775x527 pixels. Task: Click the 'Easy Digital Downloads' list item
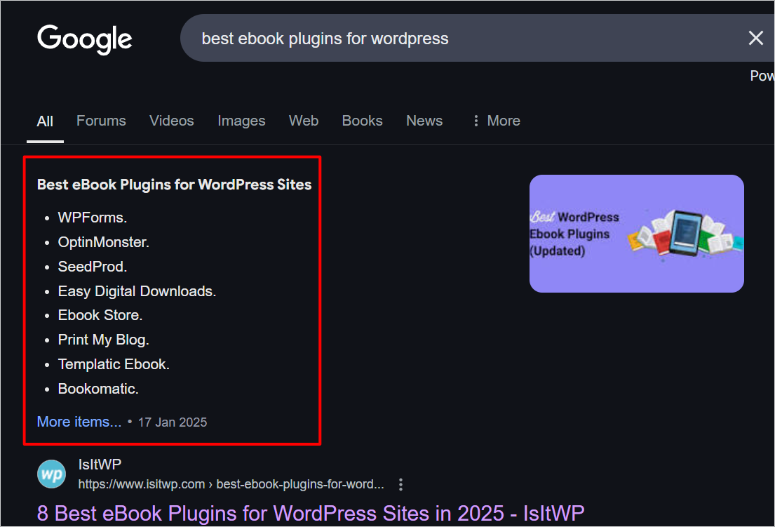(x=136, y=291)
